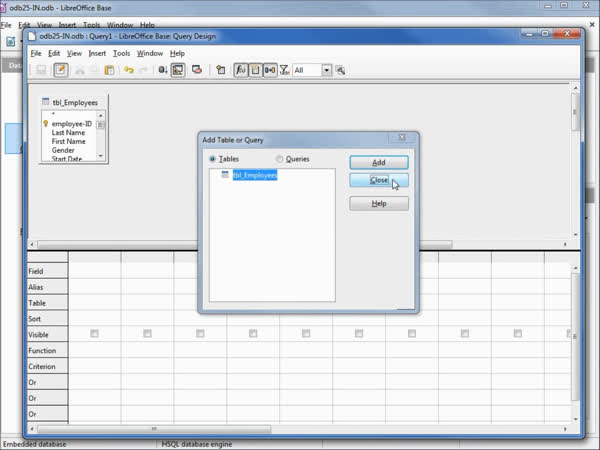The width and height of the screenshot is (600, 450).
Task: Select the Gender field
Action: (63, 150)
